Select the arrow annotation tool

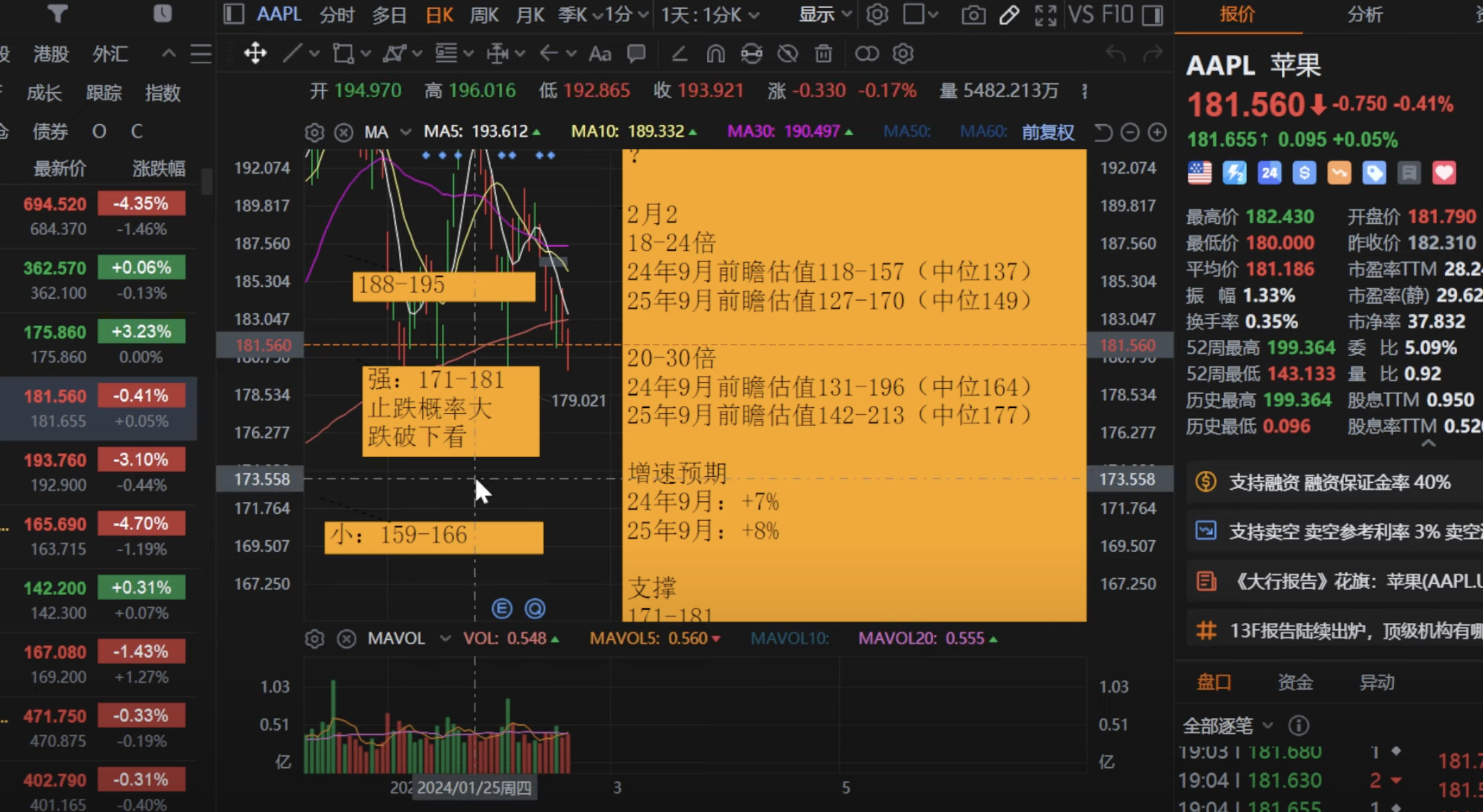pyautogui.click(x=549, y=54)
